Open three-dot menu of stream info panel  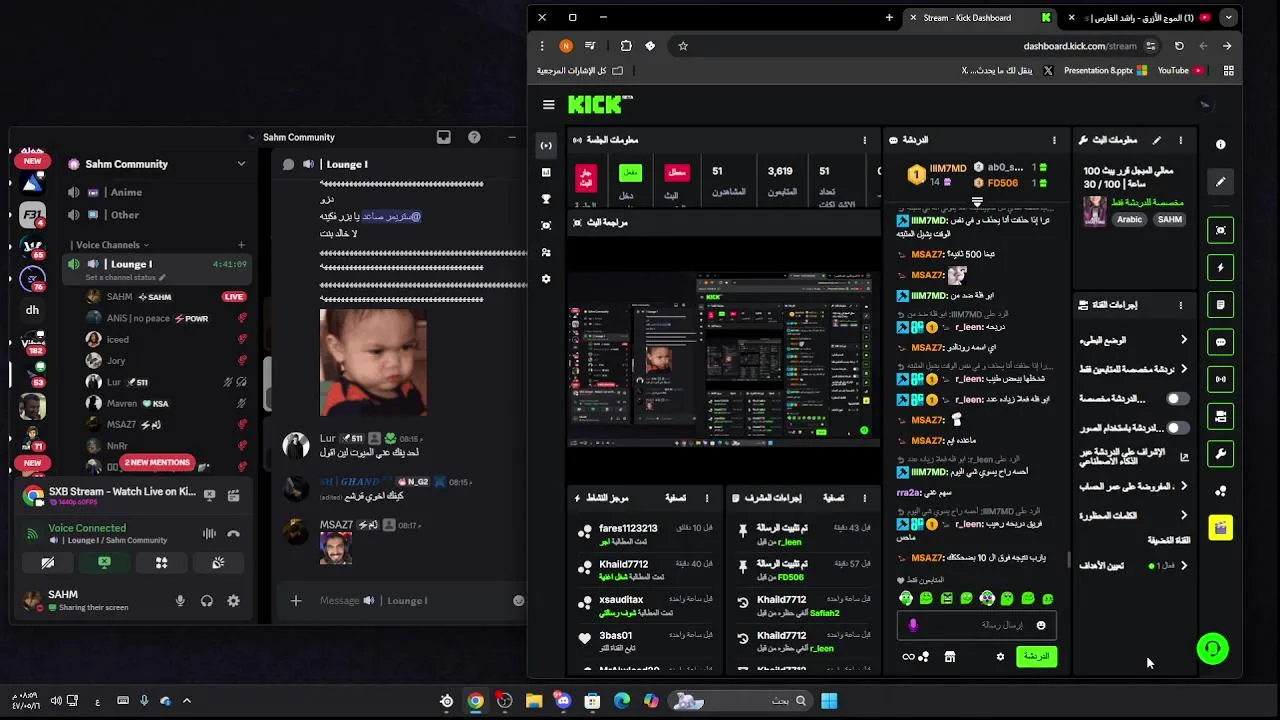pos(1180,140)
